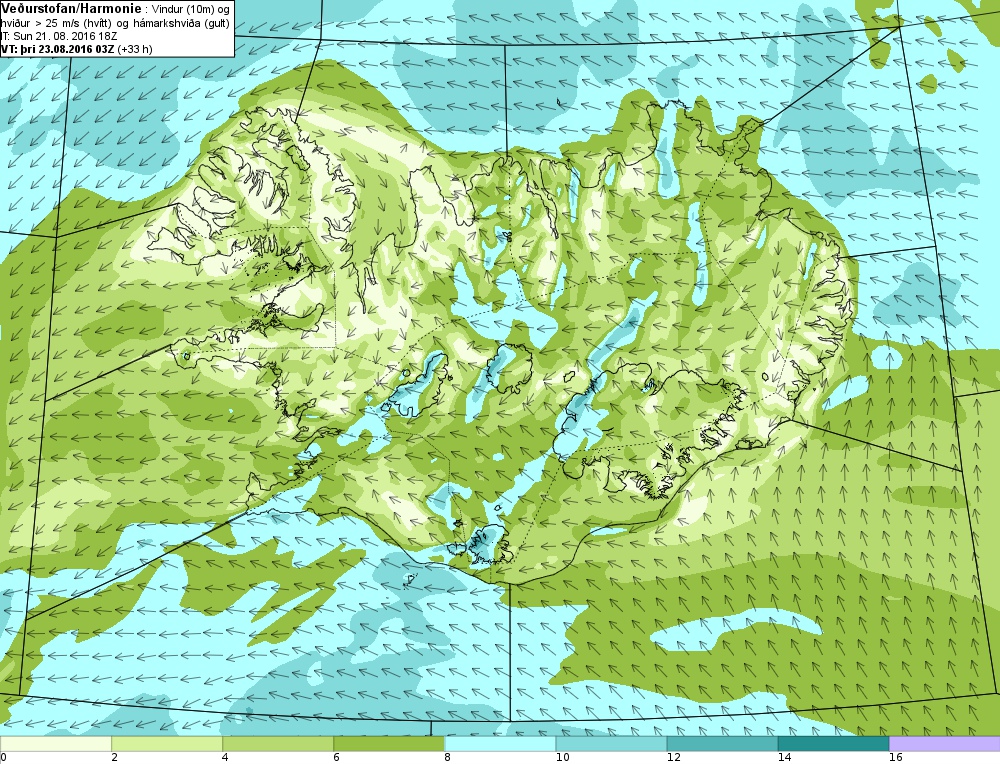Click the legend scale label '0'
The height and width of the screenshot is (764, 1000).
pyautogui.click(x=3, y=758)
